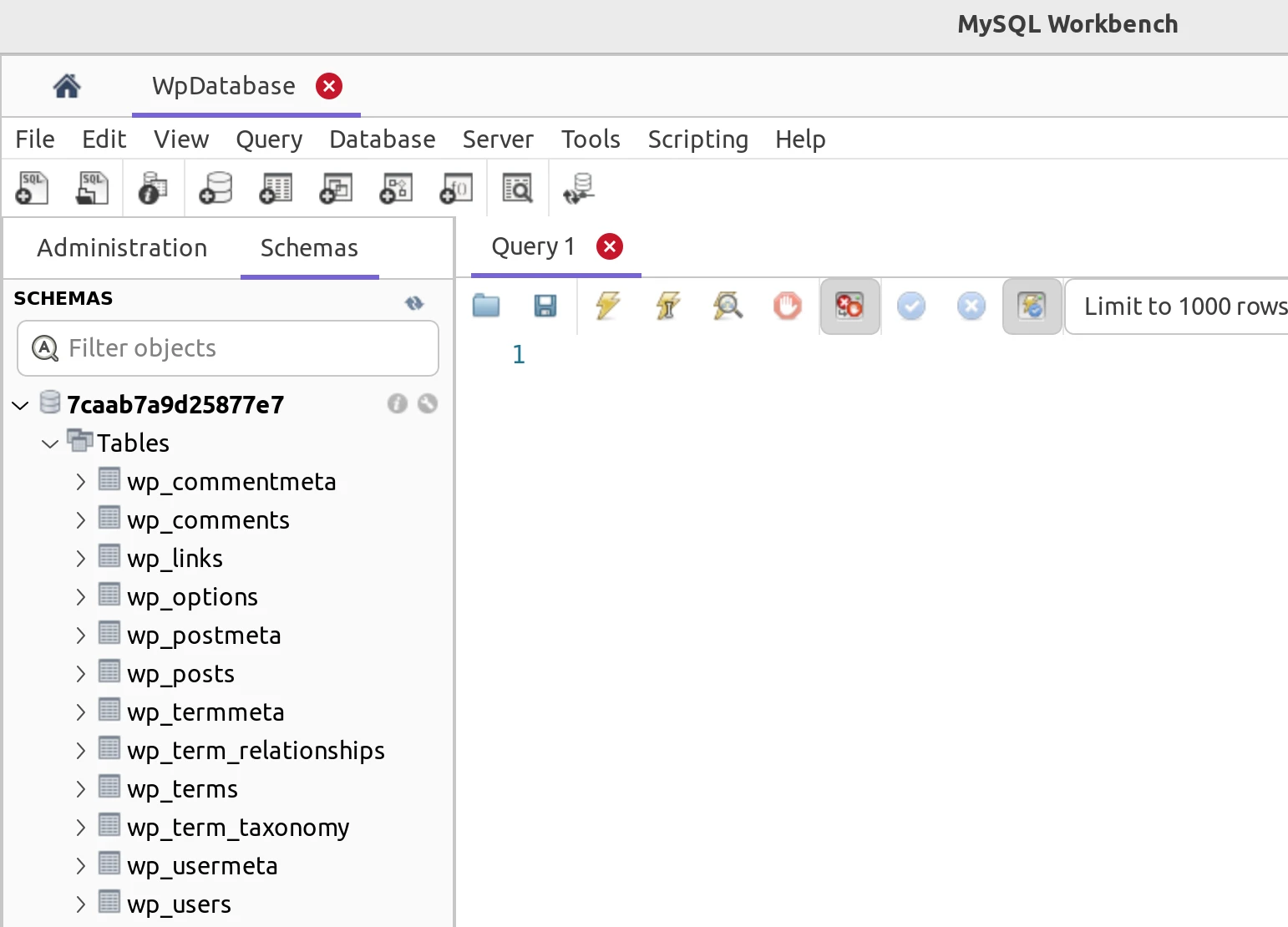Image resolution: width=1288 pixels, height=927 pixels.
Task: Click the Filter objects search field
Action: tap(227, 347)
